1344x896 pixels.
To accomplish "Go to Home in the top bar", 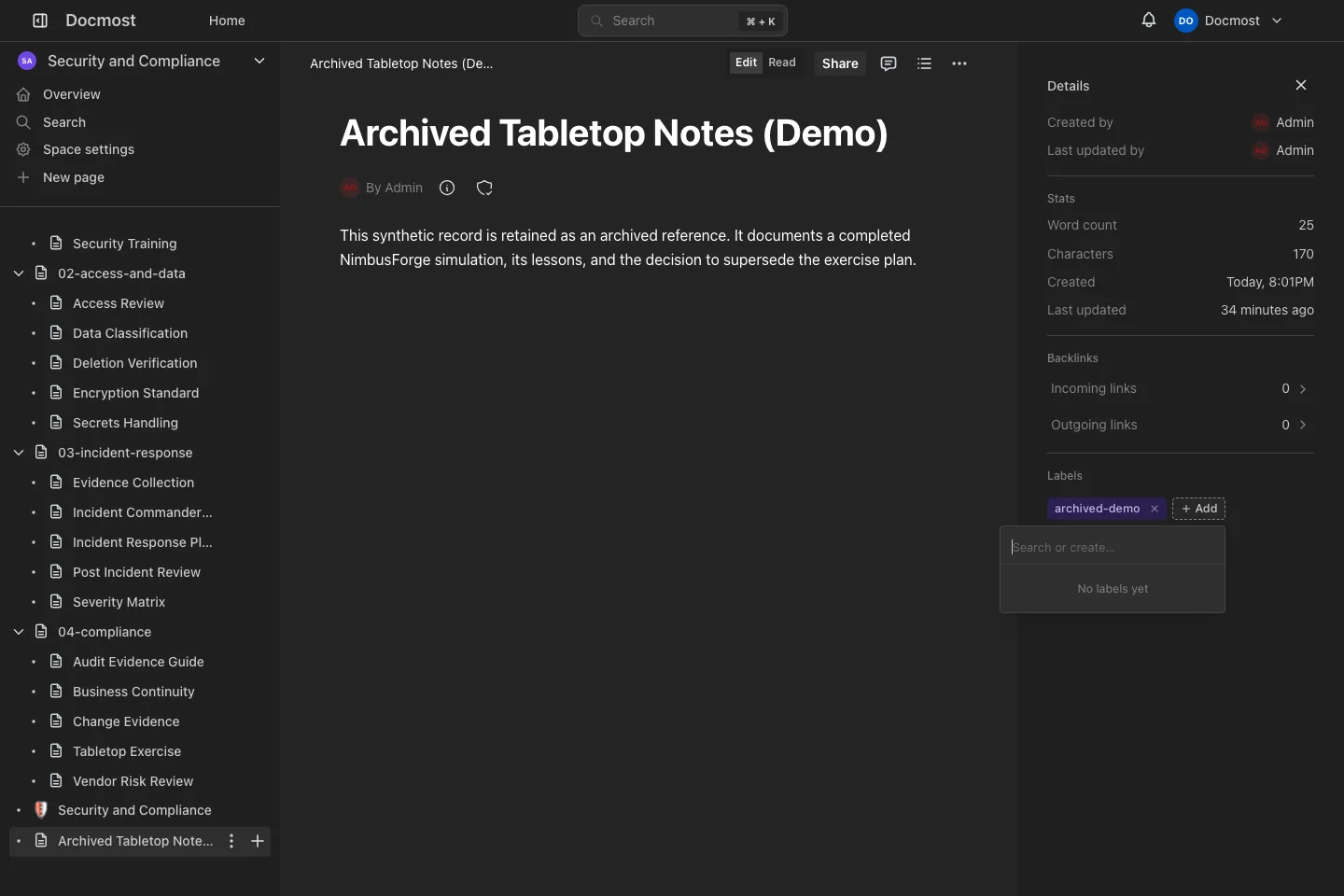I will (x=227, y=21).
